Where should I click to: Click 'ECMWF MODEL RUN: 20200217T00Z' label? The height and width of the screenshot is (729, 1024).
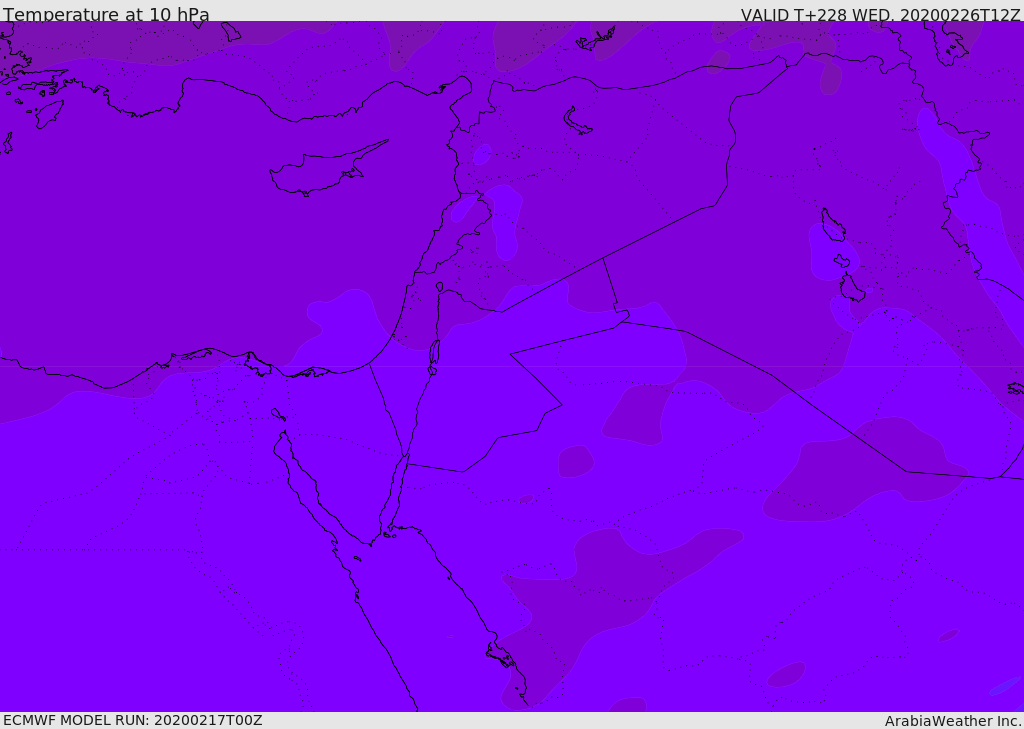pyautogui.click(x=133, y=720)
